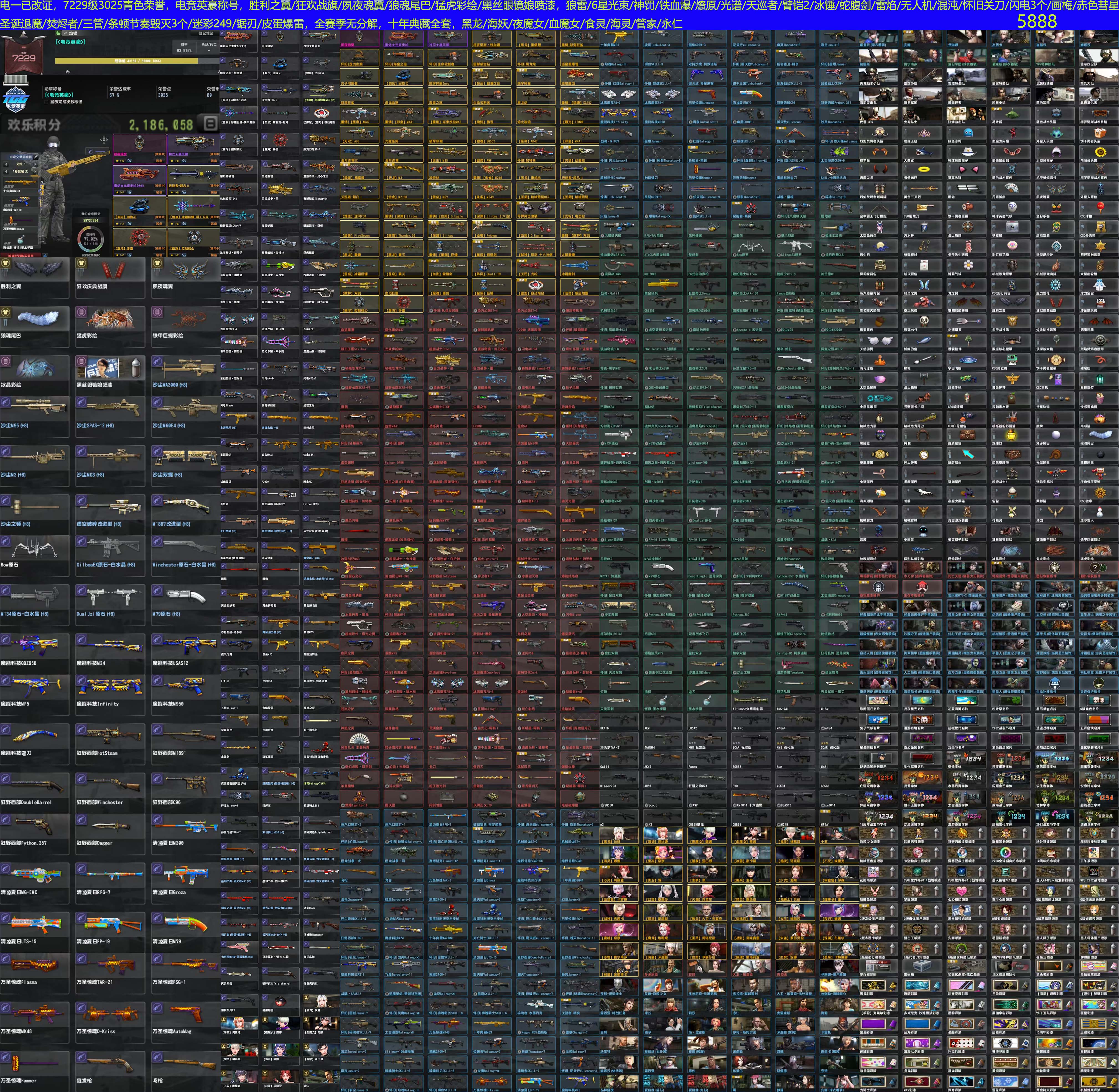
Task: Select the 万圣惊魂AutoMag pistol
Action: point(186,1023)
